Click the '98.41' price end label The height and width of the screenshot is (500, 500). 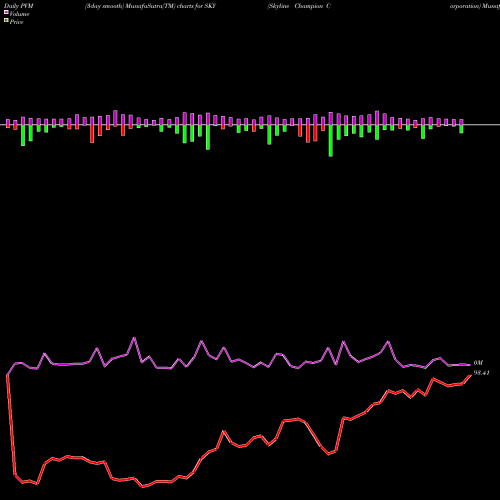pyautogui.click(x=482, y=373)
